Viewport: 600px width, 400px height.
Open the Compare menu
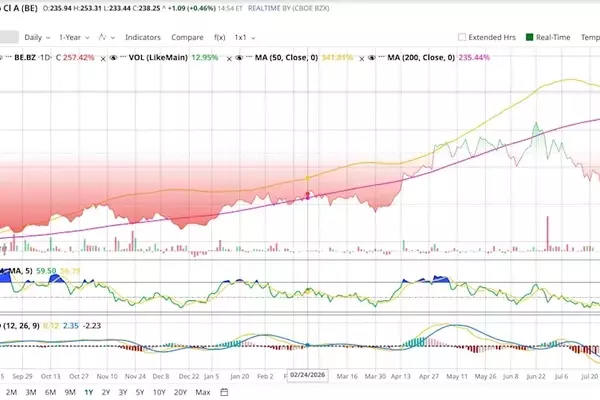point(187,38)
